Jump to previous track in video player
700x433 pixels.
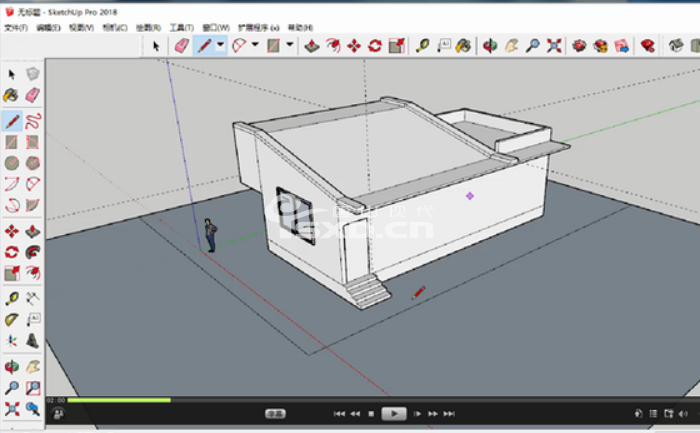coord(339,414)
